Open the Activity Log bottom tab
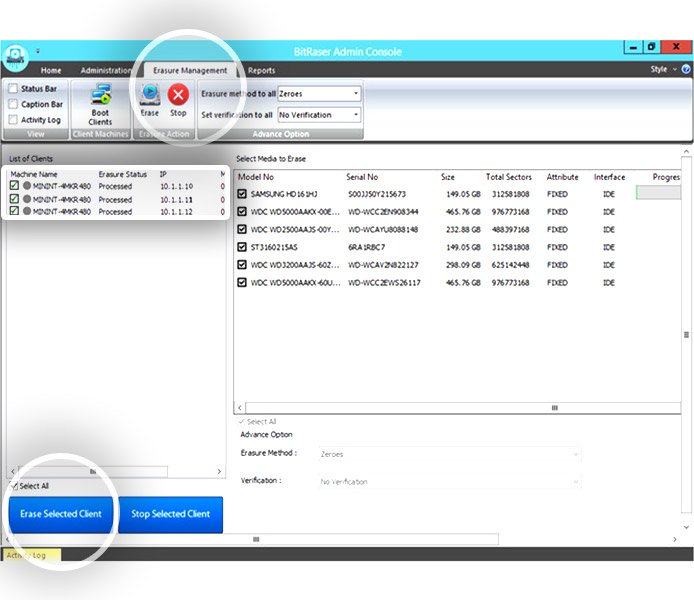694x600 pixels. pyautogui.click(x=32, y=555)
